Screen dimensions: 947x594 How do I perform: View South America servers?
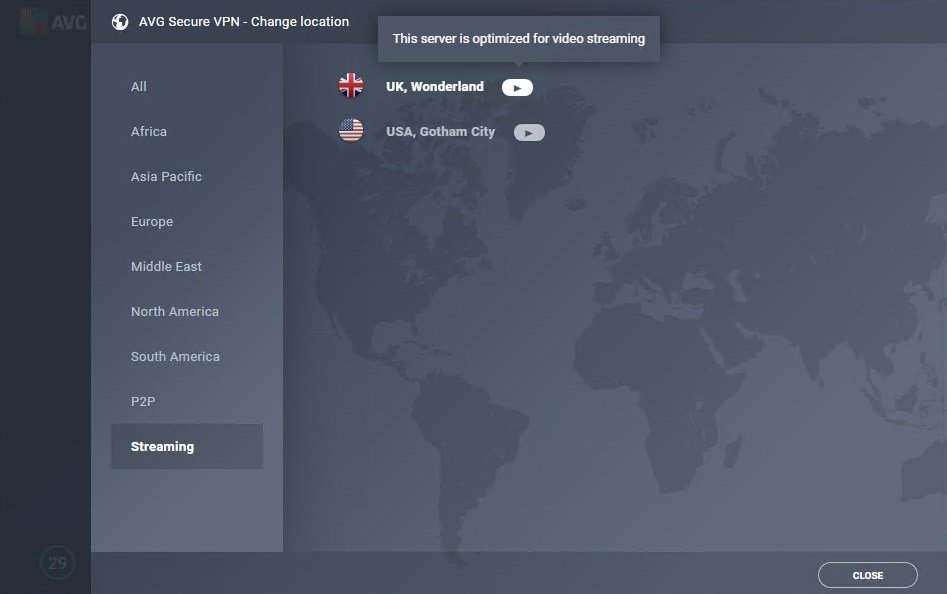[175, 356]
